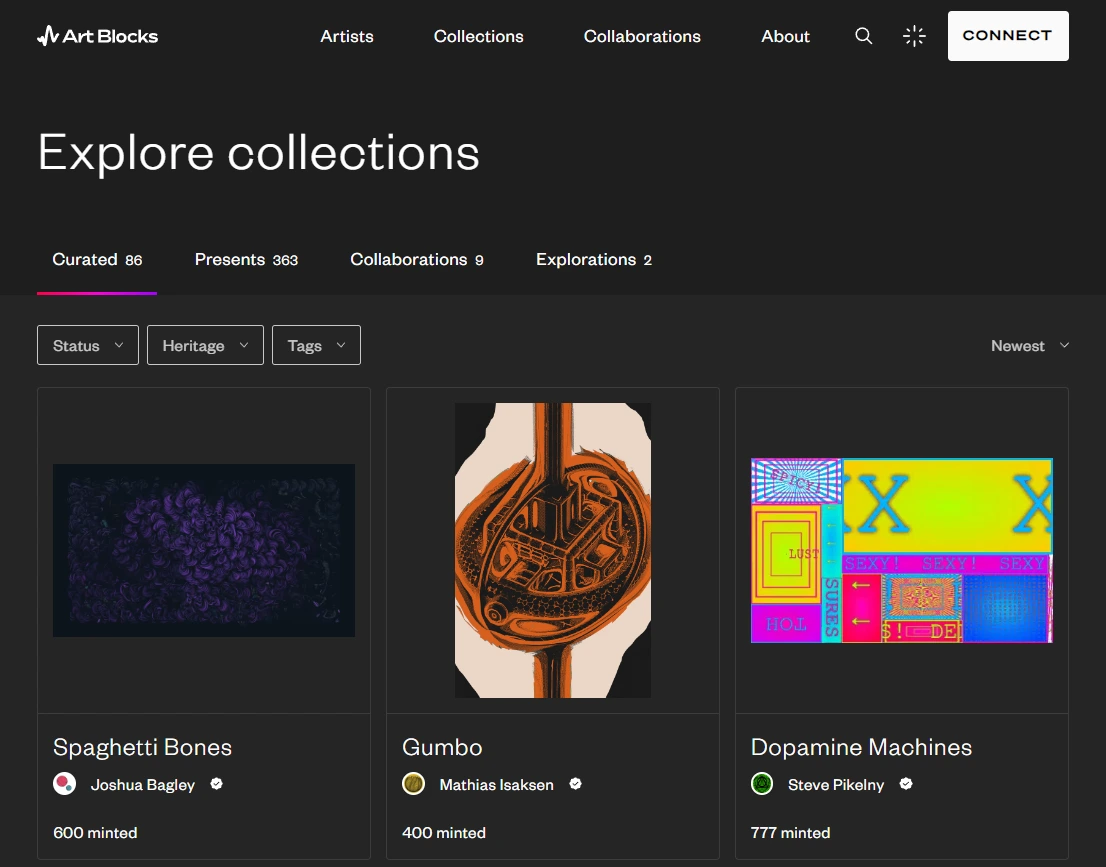
Task: Click the 'Explore collections' heading
Action: click(x=259, y=152)
